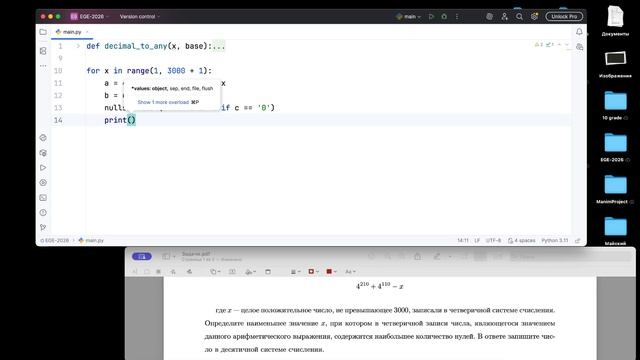Image resolution: width=640 pixels, height=360 pixels.
Task: Toggle the purple view mode button in PDF window
Action: (x=142, y=256)
